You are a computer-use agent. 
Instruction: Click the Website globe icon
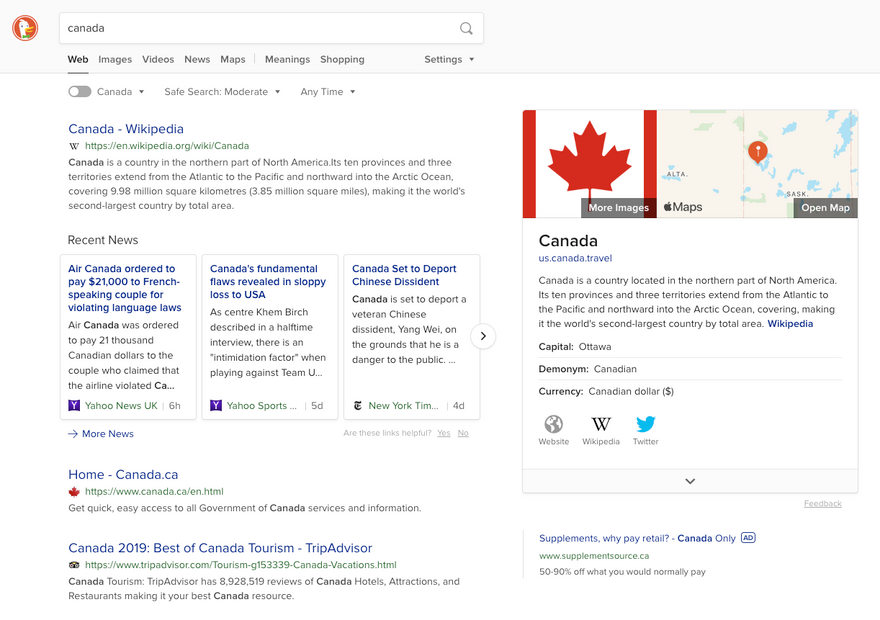click(x=553, y=424)
